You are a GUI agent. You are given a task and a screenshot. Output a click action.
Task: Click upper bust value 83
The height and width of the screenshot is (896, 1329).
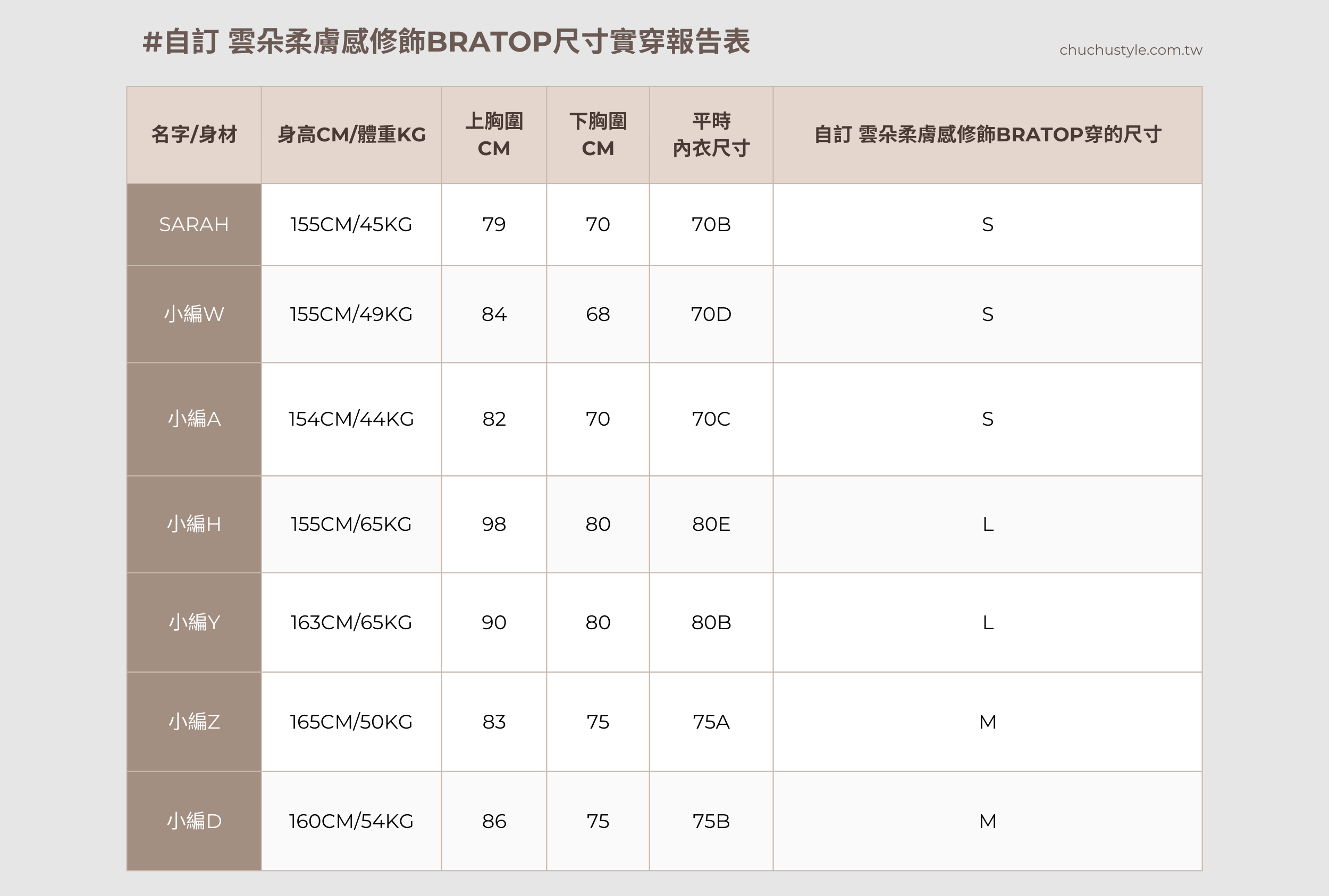[x=494, y=722]
